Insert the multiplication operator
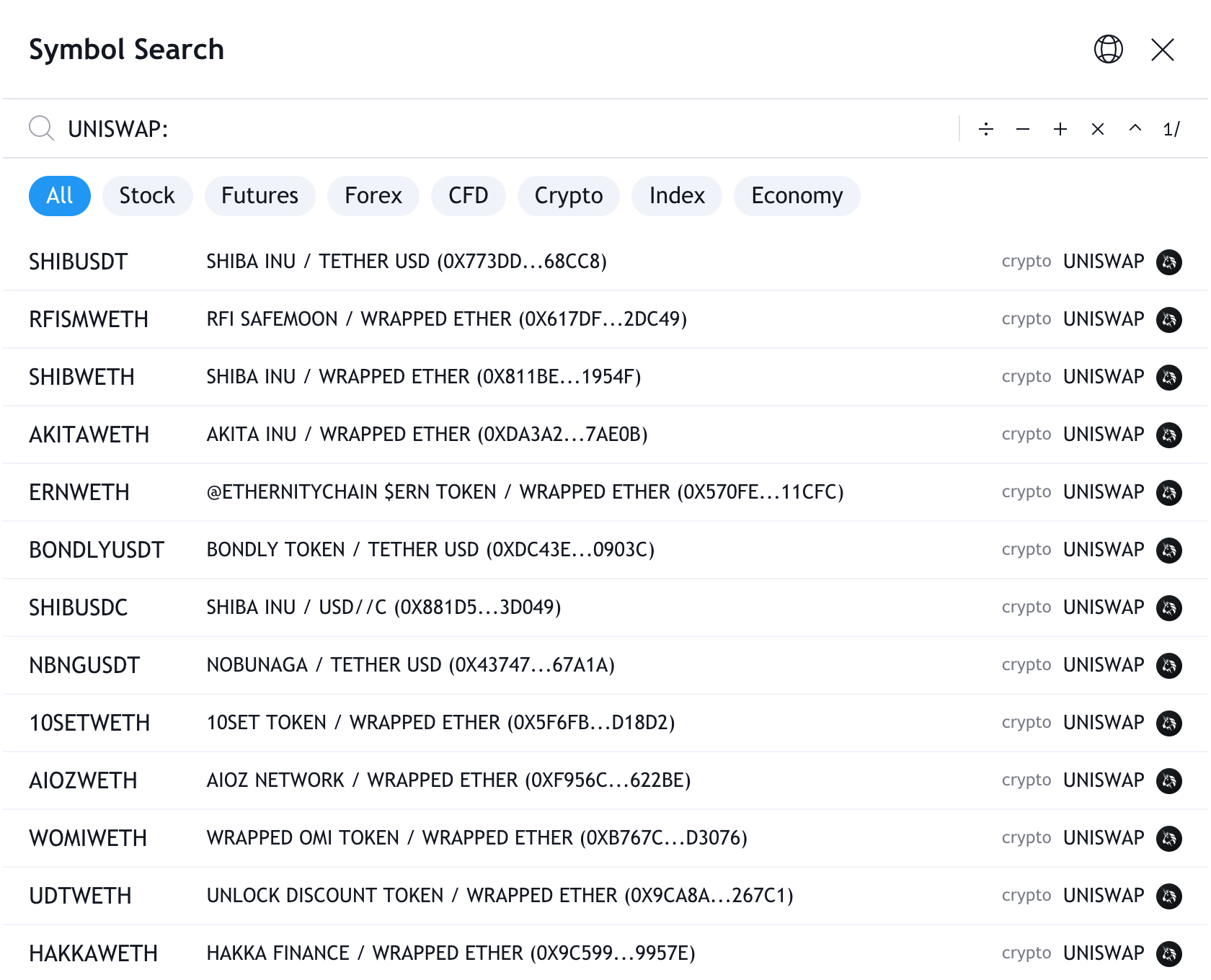The image size is (1211, 980). click(x=1098, y=129)
